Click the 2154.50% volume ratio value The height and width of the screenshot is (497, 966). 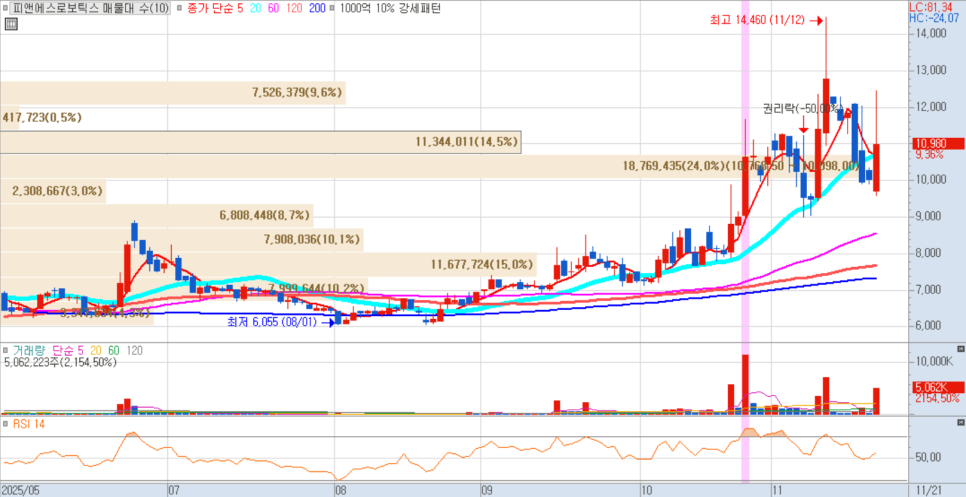936,398
